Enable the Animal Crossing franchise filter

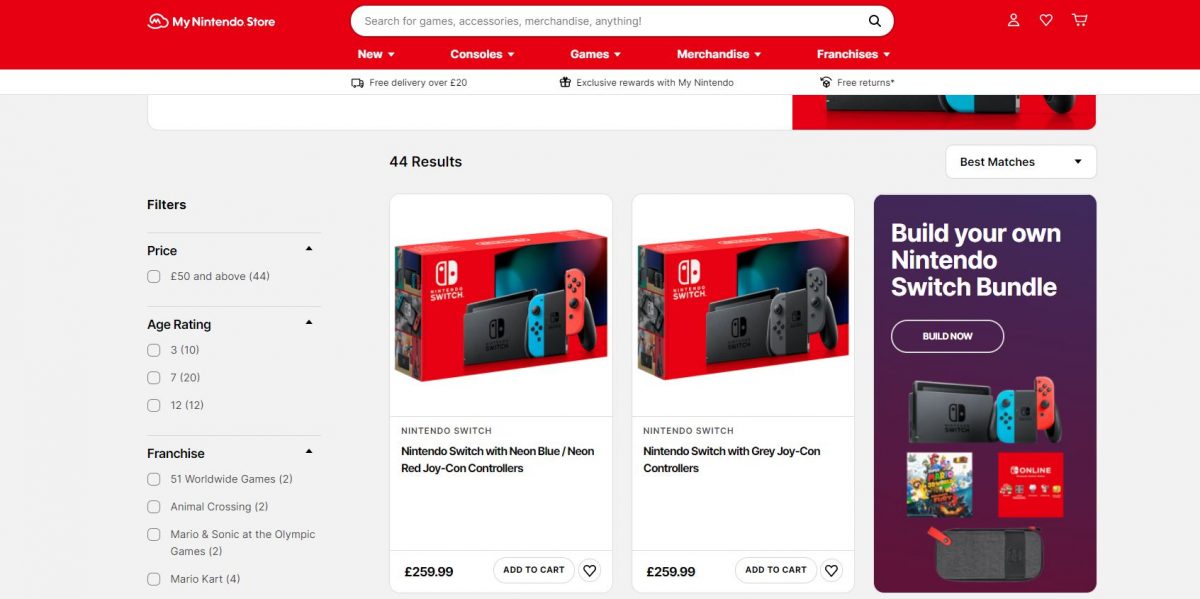(154, 507)
